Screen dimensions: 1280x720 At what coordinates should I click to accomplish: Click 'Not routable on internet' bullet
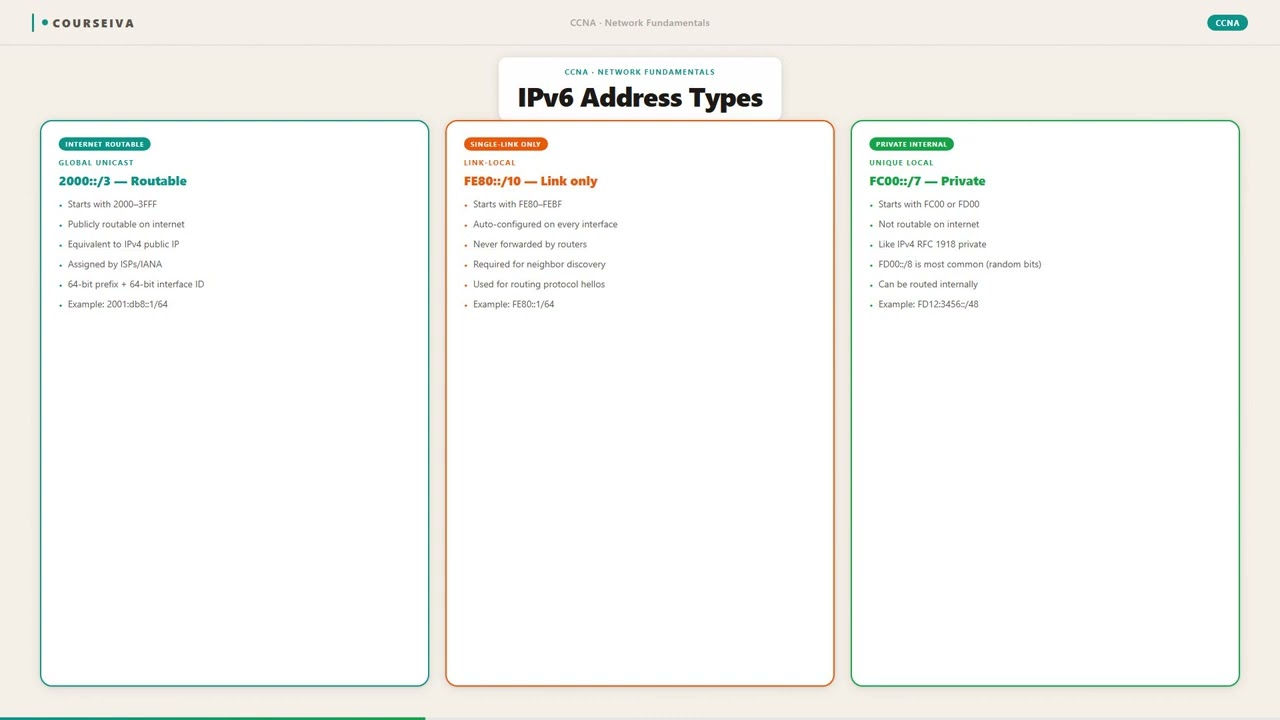click(929, 224)
